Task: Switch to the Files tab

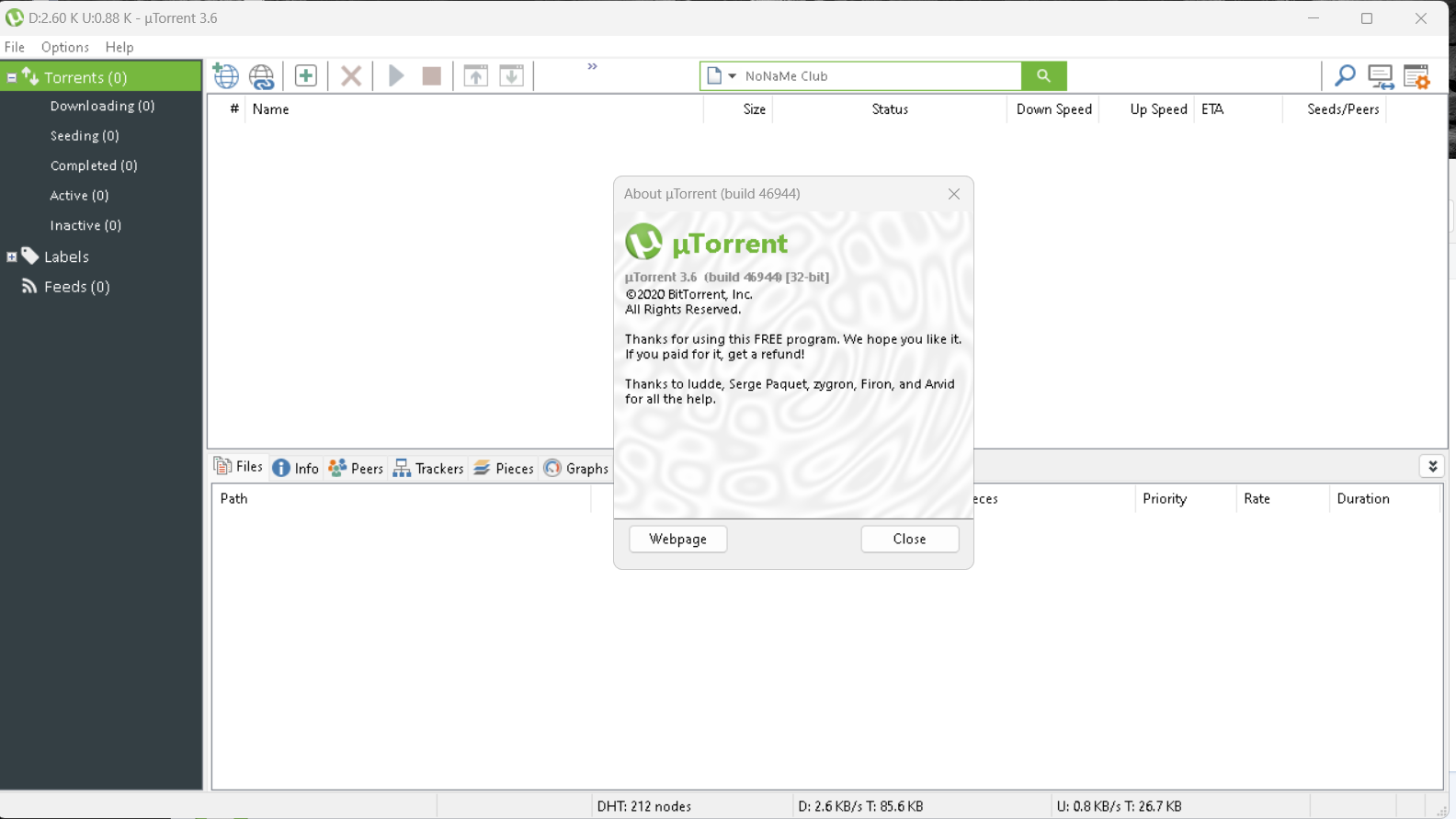Action: (x=239, y=467)
